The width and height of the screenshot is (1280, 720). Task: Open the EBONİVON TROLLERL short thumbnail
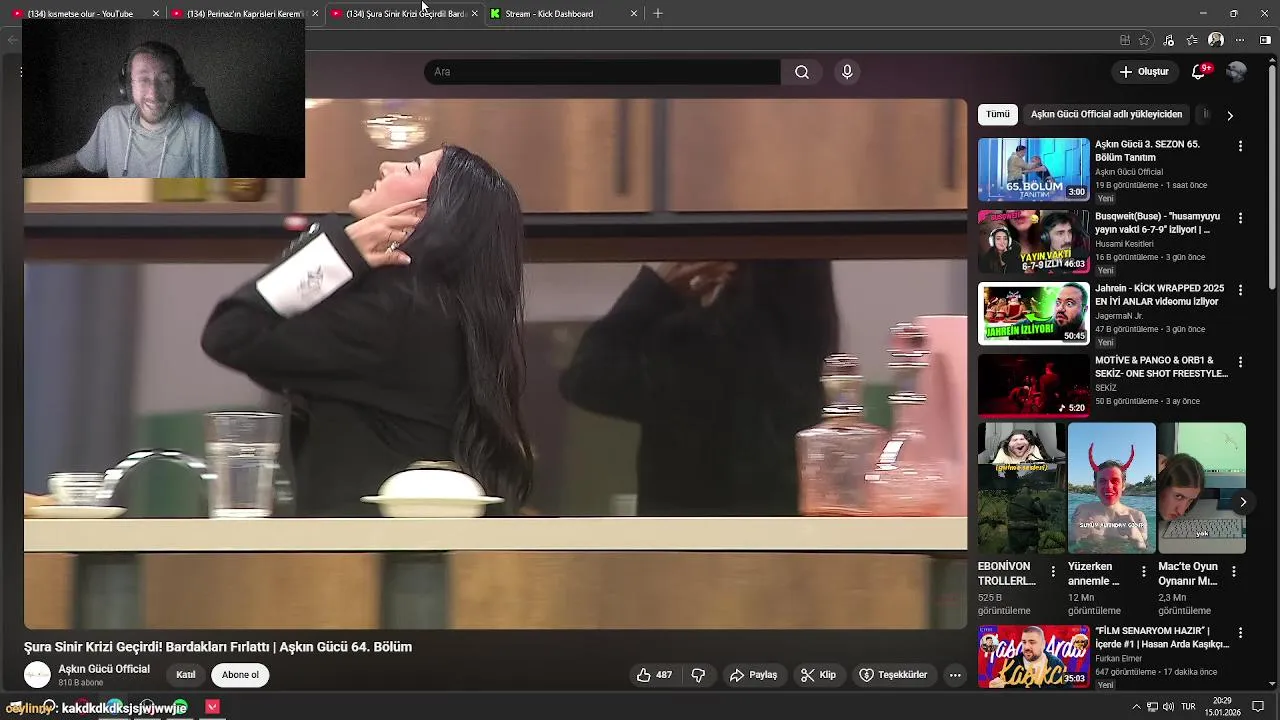pyautogui.click(x=1021, y=488)
